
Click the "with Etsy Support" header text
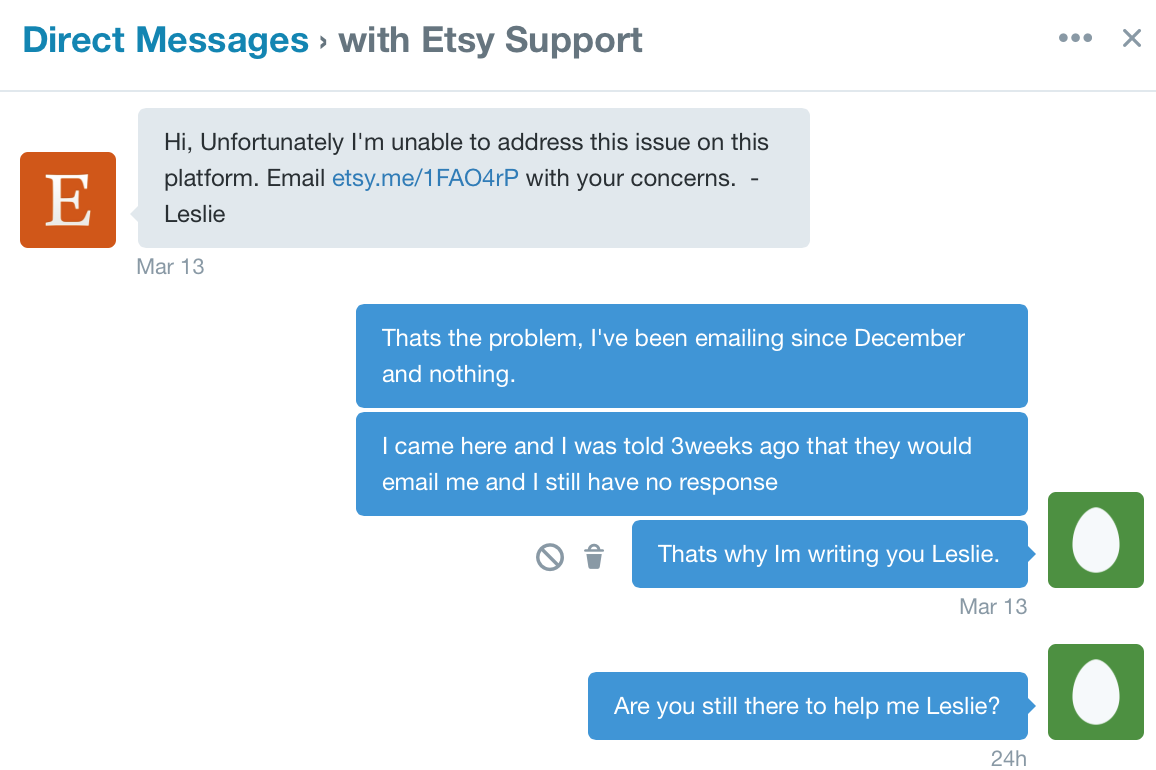(x=488, y=40)
